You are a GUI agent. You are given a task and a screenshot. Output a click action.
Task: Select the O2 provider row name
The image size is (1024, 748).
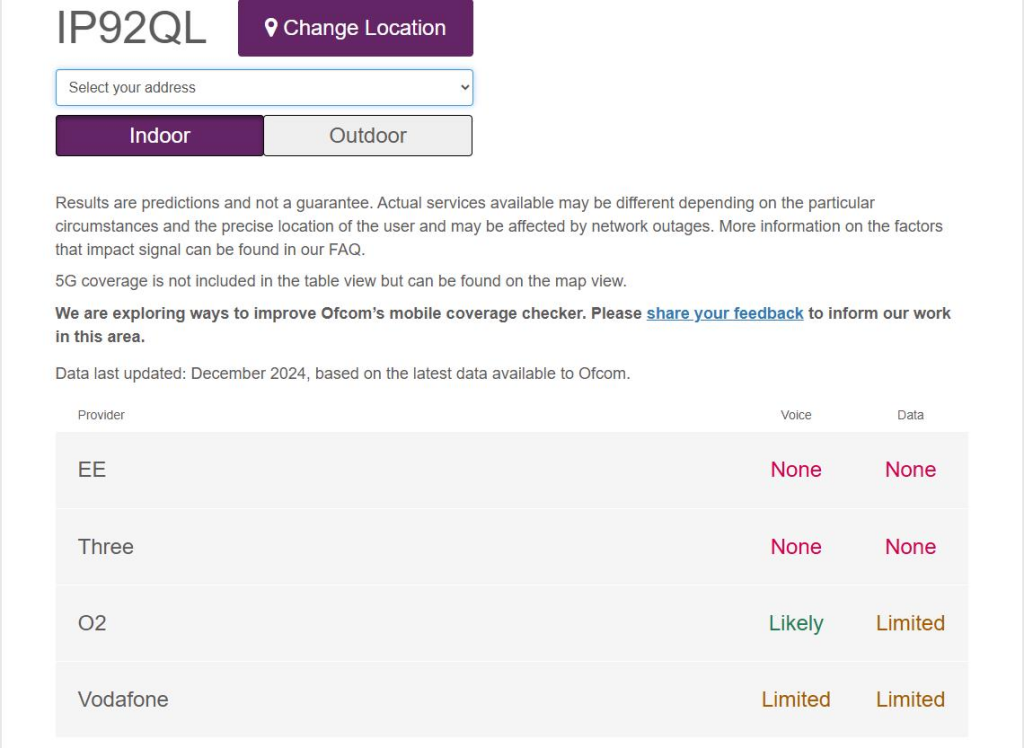92,623
